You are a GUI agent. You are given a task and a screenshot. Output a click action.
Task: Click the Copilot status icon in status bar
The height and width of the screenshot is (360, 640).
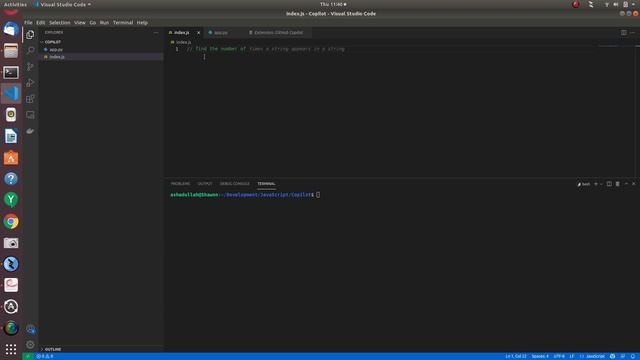tap(612, 356)
